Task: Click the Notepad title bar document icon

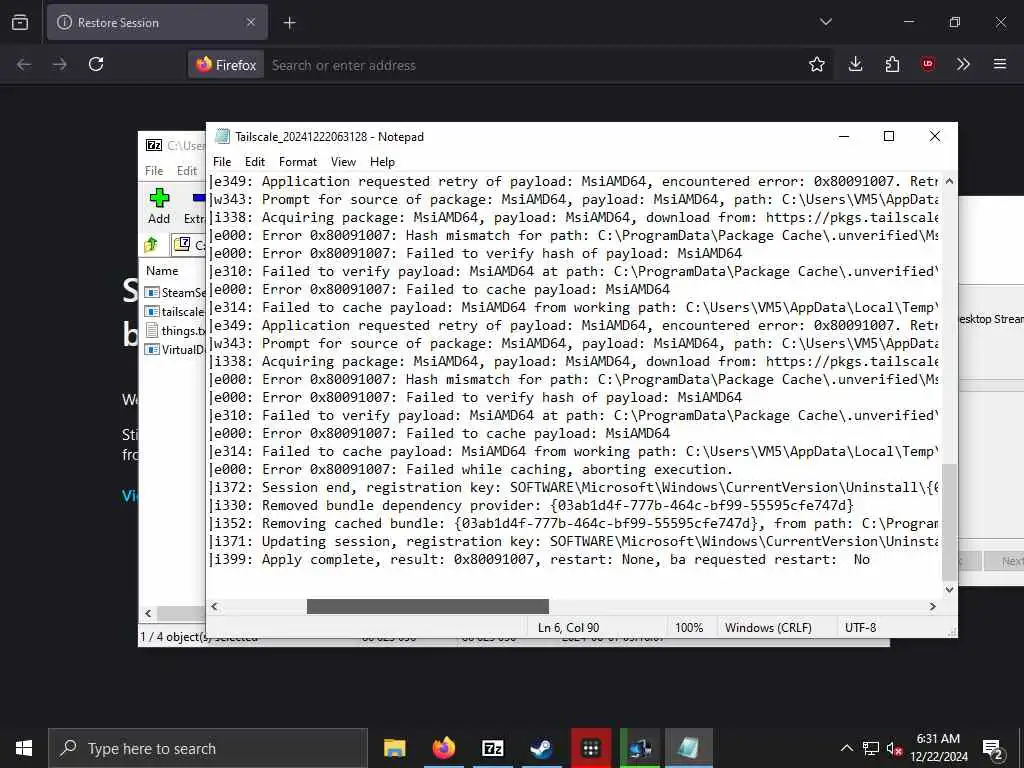Action: point(223,136)
